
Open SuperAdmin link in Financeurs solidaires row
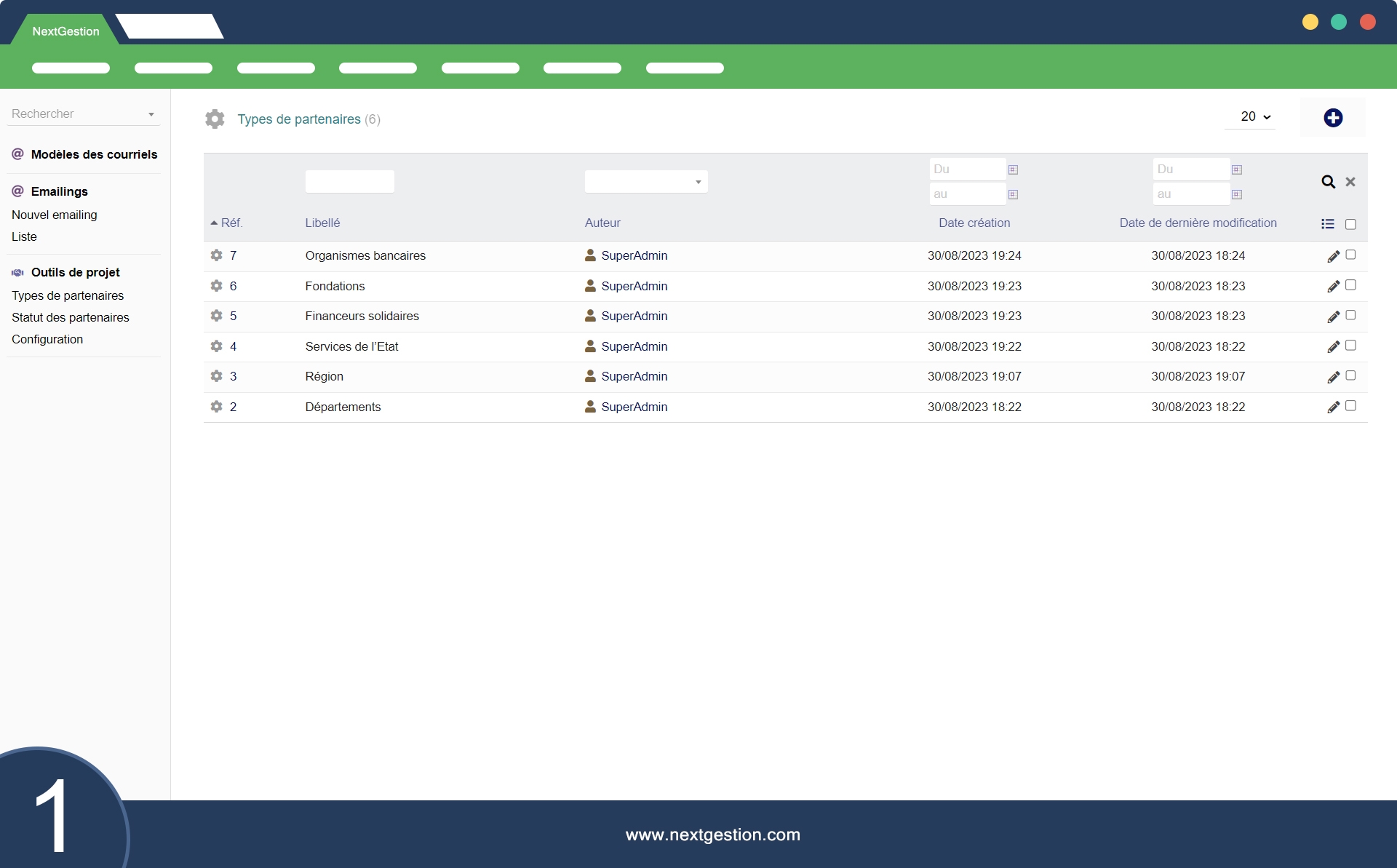coord(634,316)
